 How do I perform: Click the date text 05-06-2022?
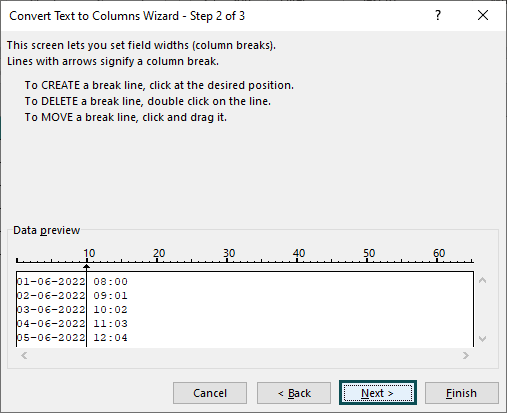[51, 338]
